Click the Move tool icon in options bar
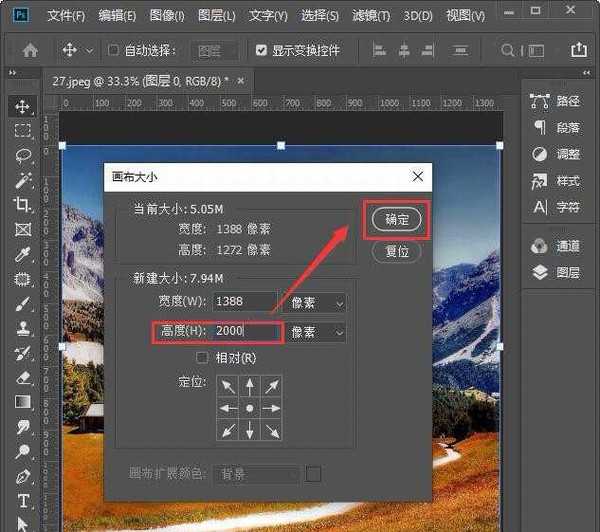This screenshot has width=600, height=532. [x=70, y=50]
